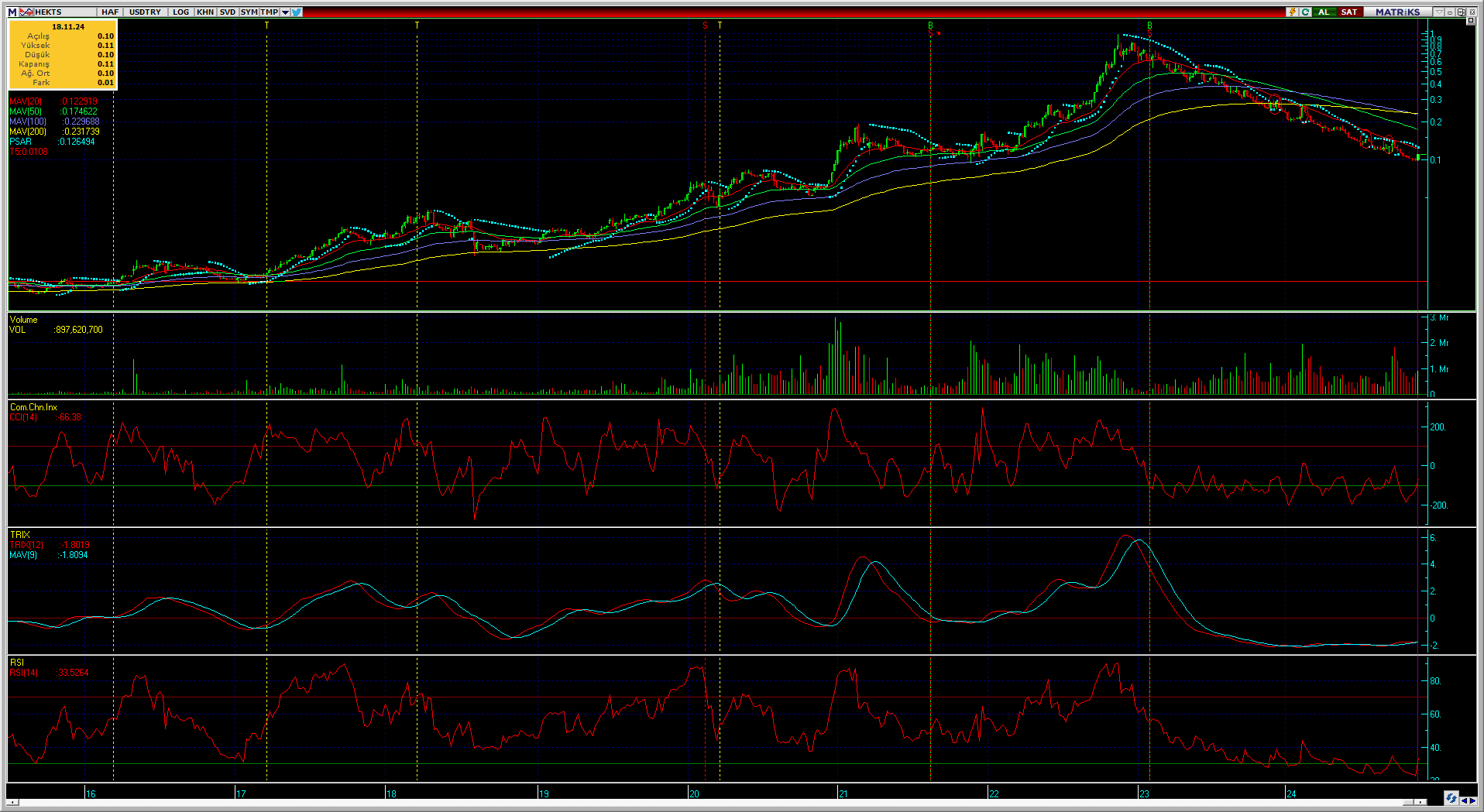Click the Kapanış value in data box

click(106, 64)
